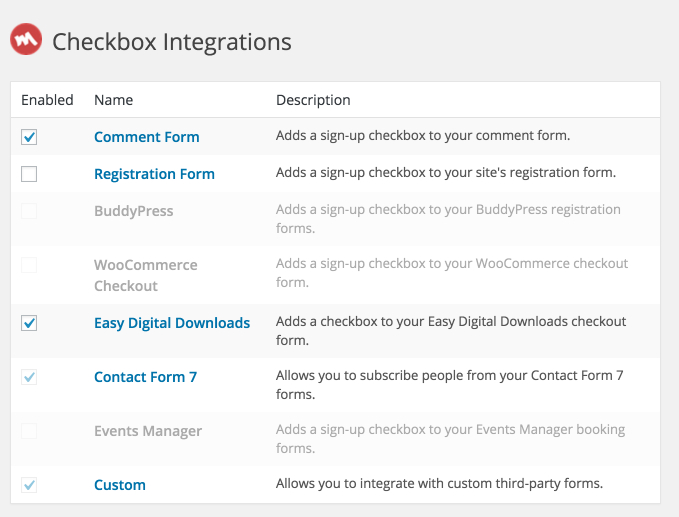This screenshot has width=679, height=517.
Task: Click the greyed-out WooCommerce Checkout name
Action: [x=146, y=275]
